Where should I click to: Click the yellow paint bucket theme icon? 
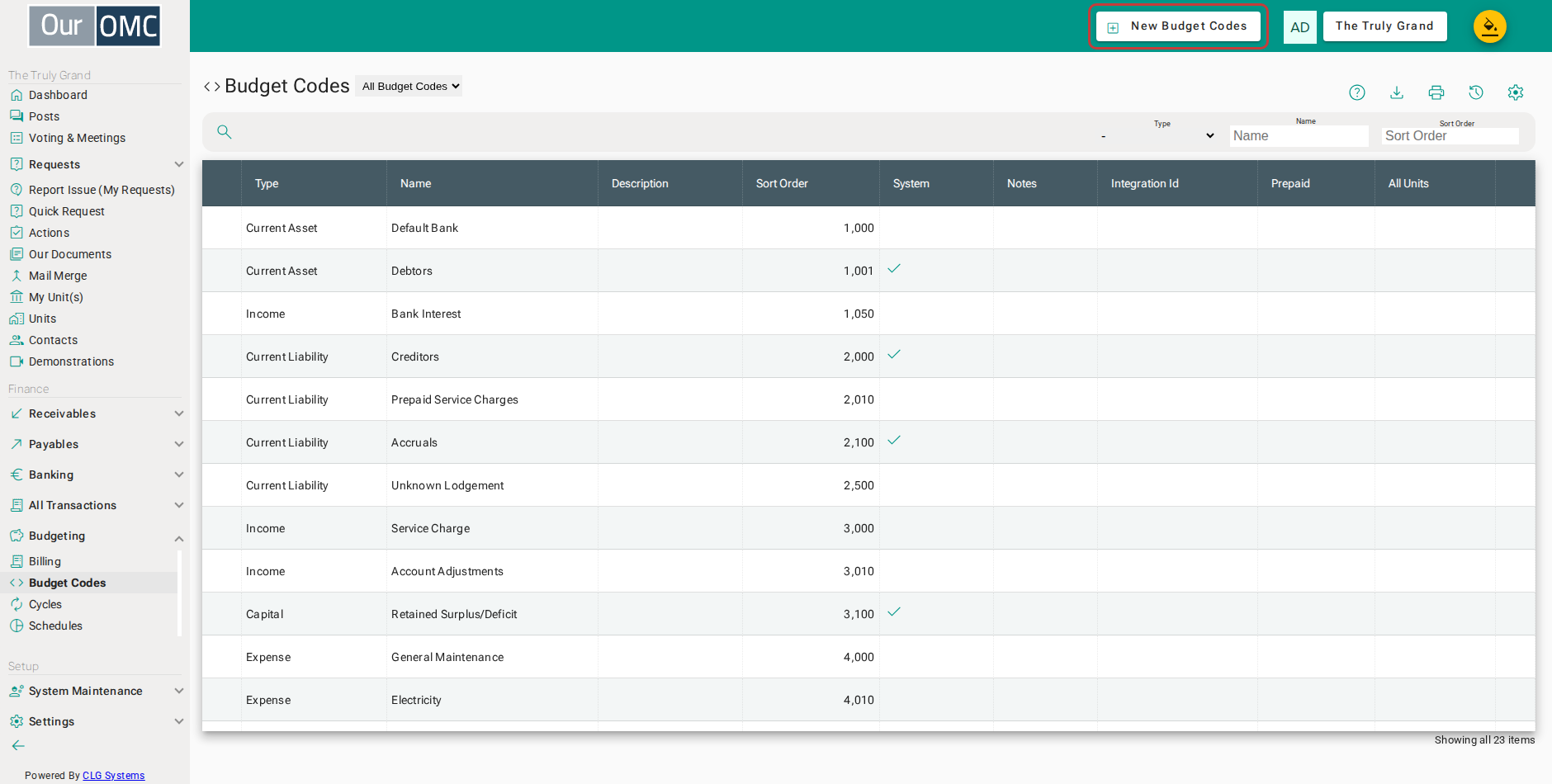coord(1490,26)
